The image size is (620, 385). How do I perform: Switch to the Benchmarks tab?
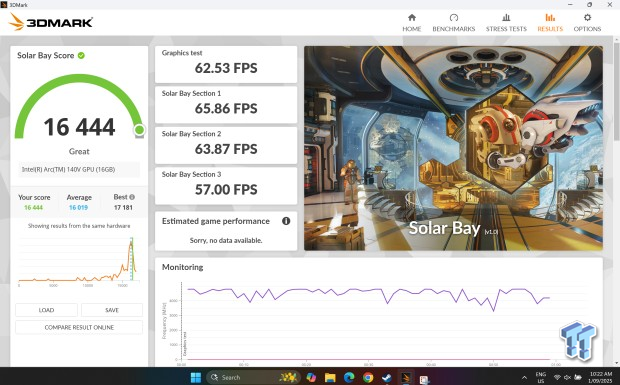454,23
